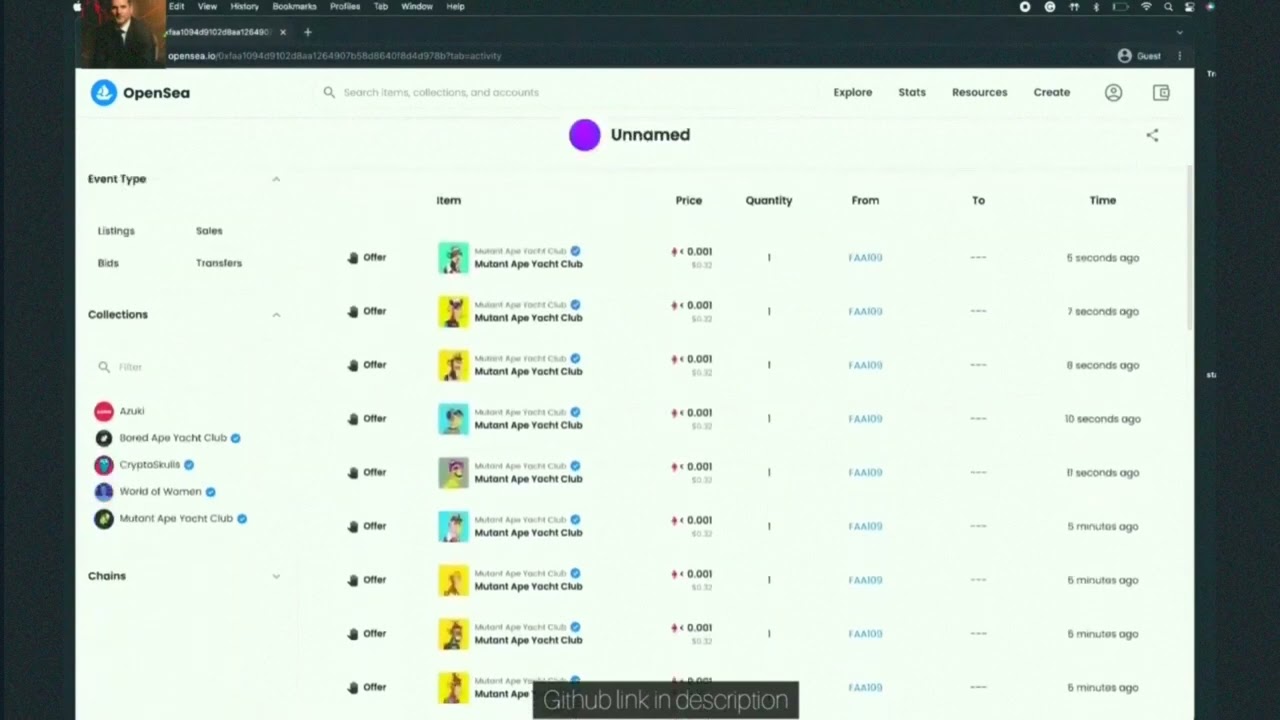Click the search magnifier icon
The image size is (1280, 720).
click(329, 92)
